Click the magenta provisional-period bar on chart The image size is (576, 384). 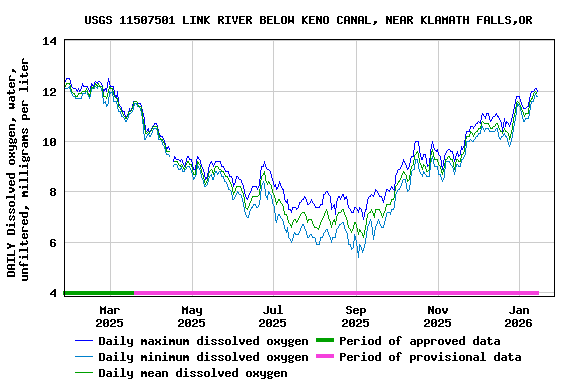(336, 293)
